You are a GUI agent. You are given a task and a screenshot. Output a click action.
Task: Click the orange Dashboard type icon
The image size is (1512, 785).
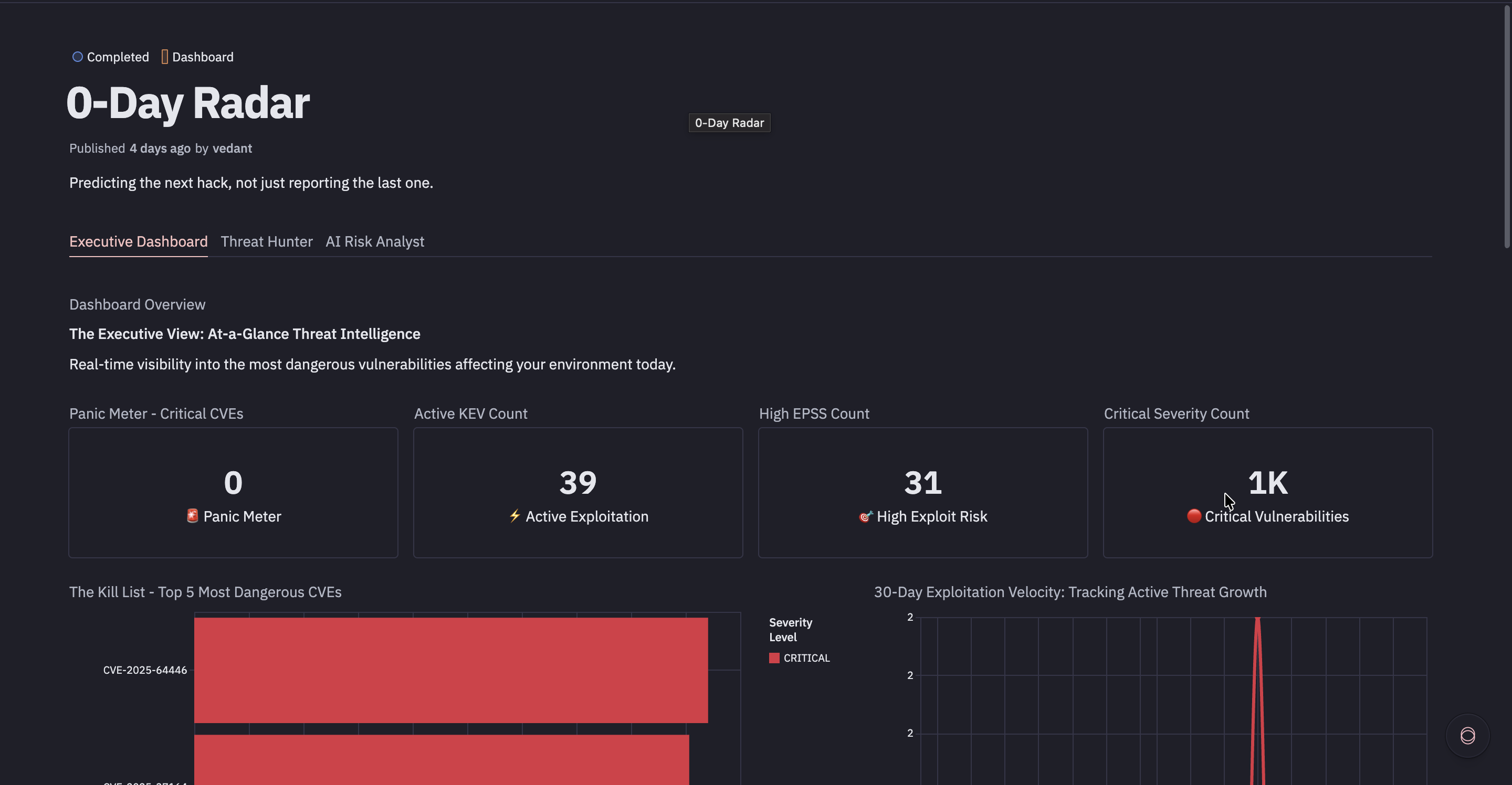click(164, 57)
